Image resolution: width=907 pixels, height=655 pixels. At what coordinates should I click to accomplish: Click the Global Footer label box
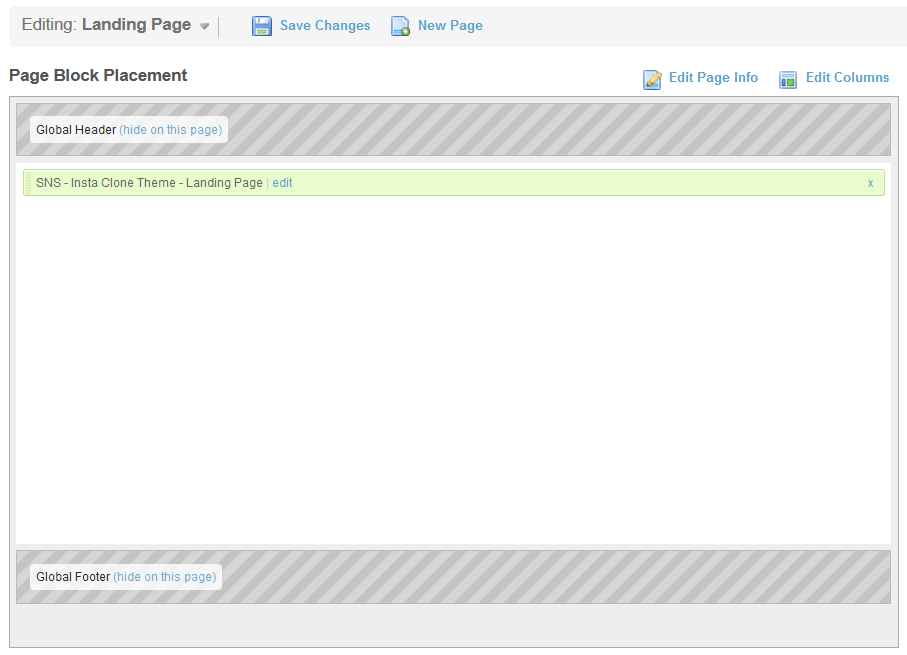[x=73, y=577]
